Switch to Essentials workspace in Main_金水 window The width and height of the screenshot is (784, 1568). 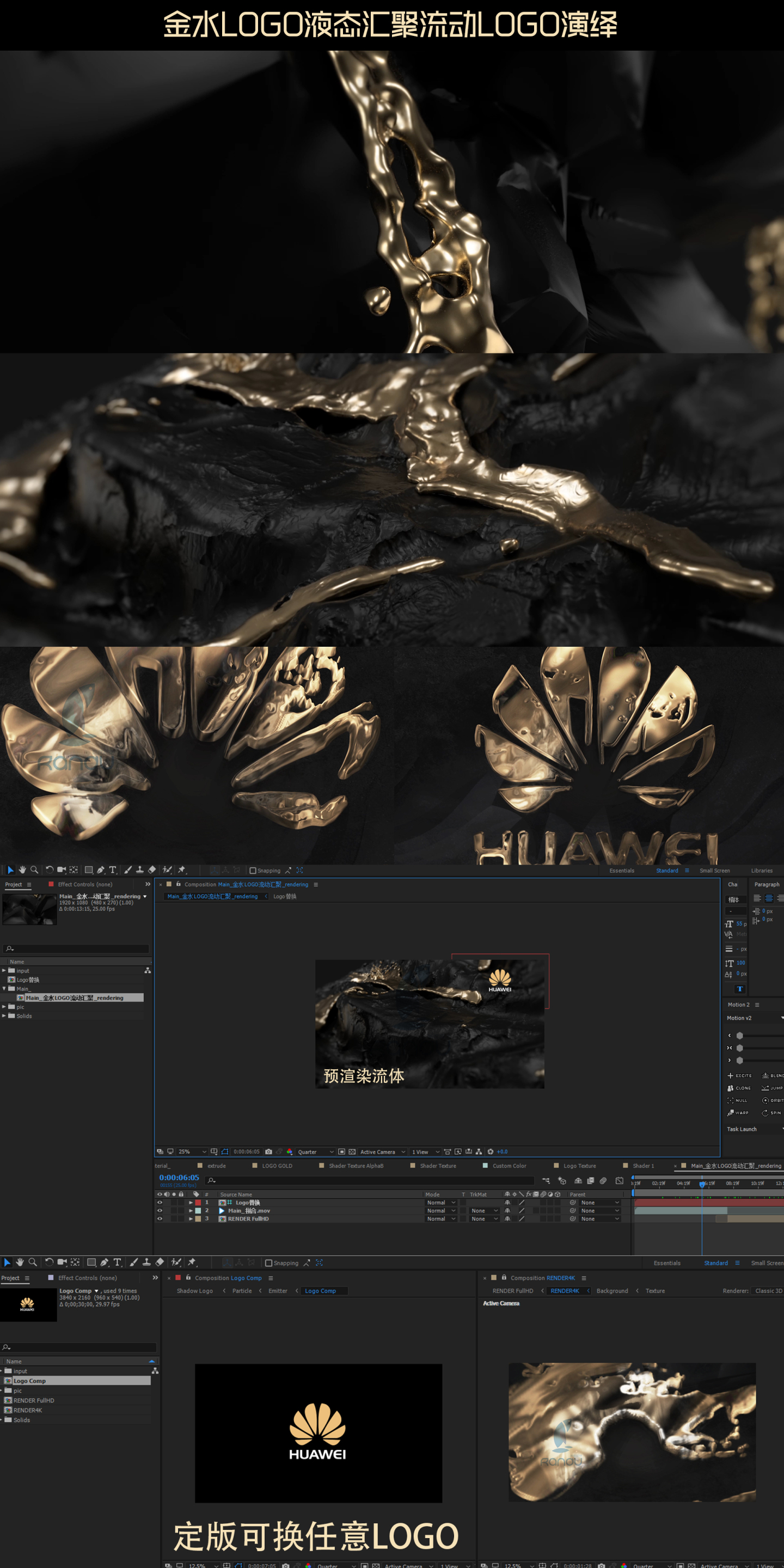pos(621,871)
